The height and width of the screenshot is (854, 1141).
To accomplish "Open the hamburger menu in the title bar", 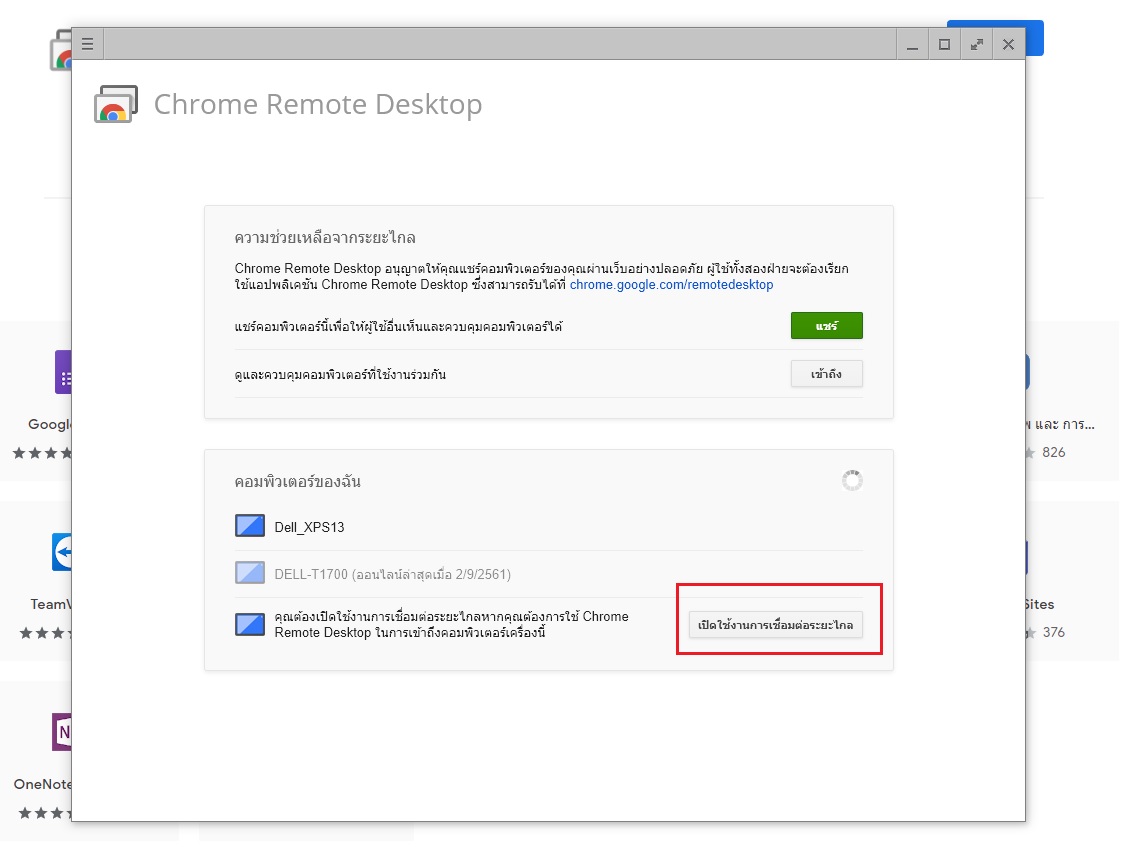I will point(87,44).
